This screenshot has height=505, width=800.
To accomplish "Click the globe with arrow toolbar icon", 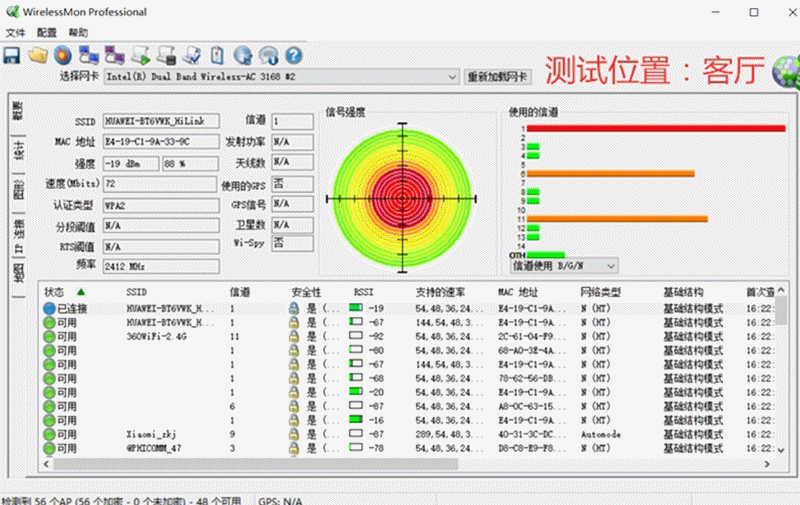I will 242,54.
